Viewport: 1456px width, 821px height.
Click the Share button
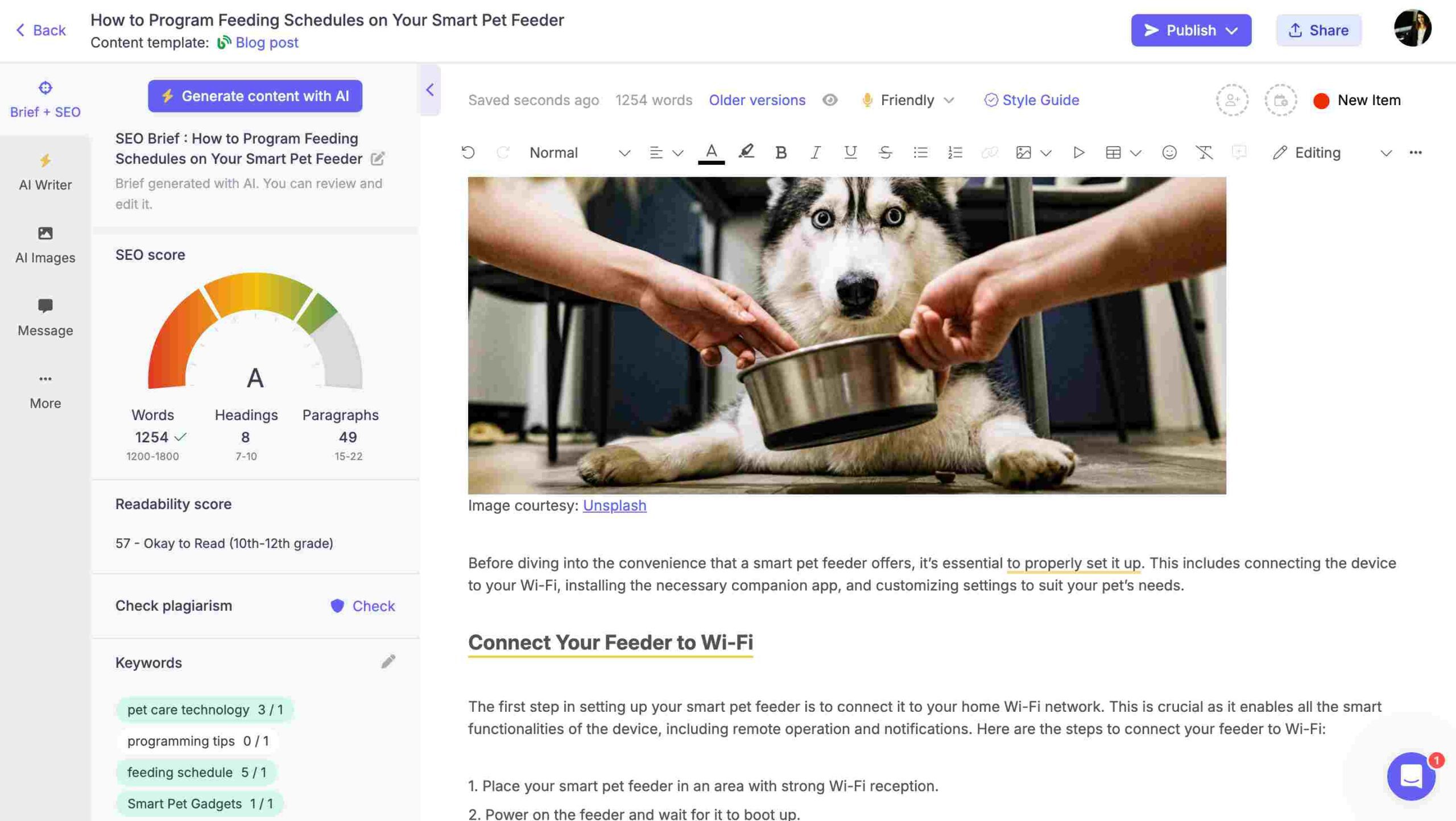pos(1318,29)
